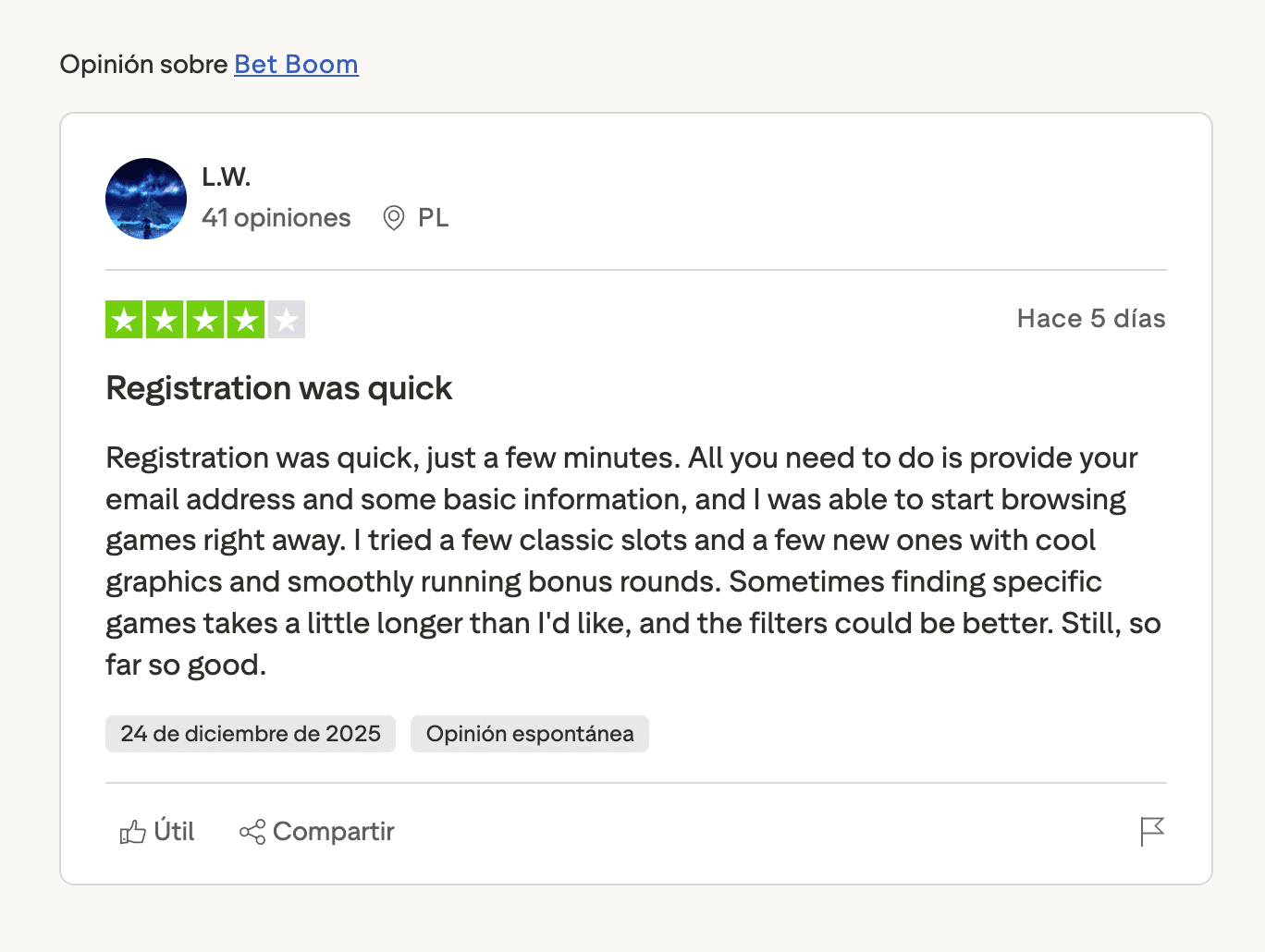1265x952 pixels.
Task: Open the 'Registration was quick' review title
Action: point(279,388)
